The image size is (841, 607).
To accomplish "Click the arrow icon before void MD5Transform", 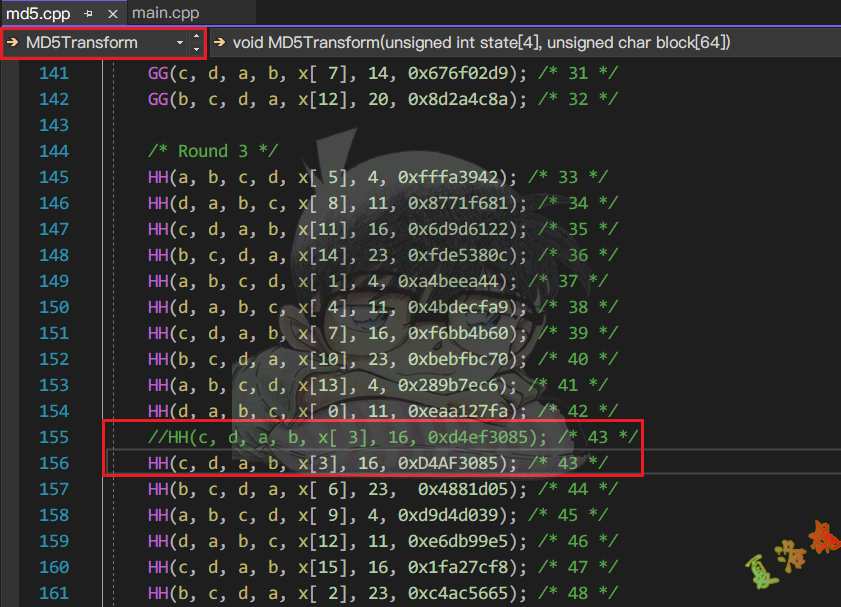I will pos(219,43).
